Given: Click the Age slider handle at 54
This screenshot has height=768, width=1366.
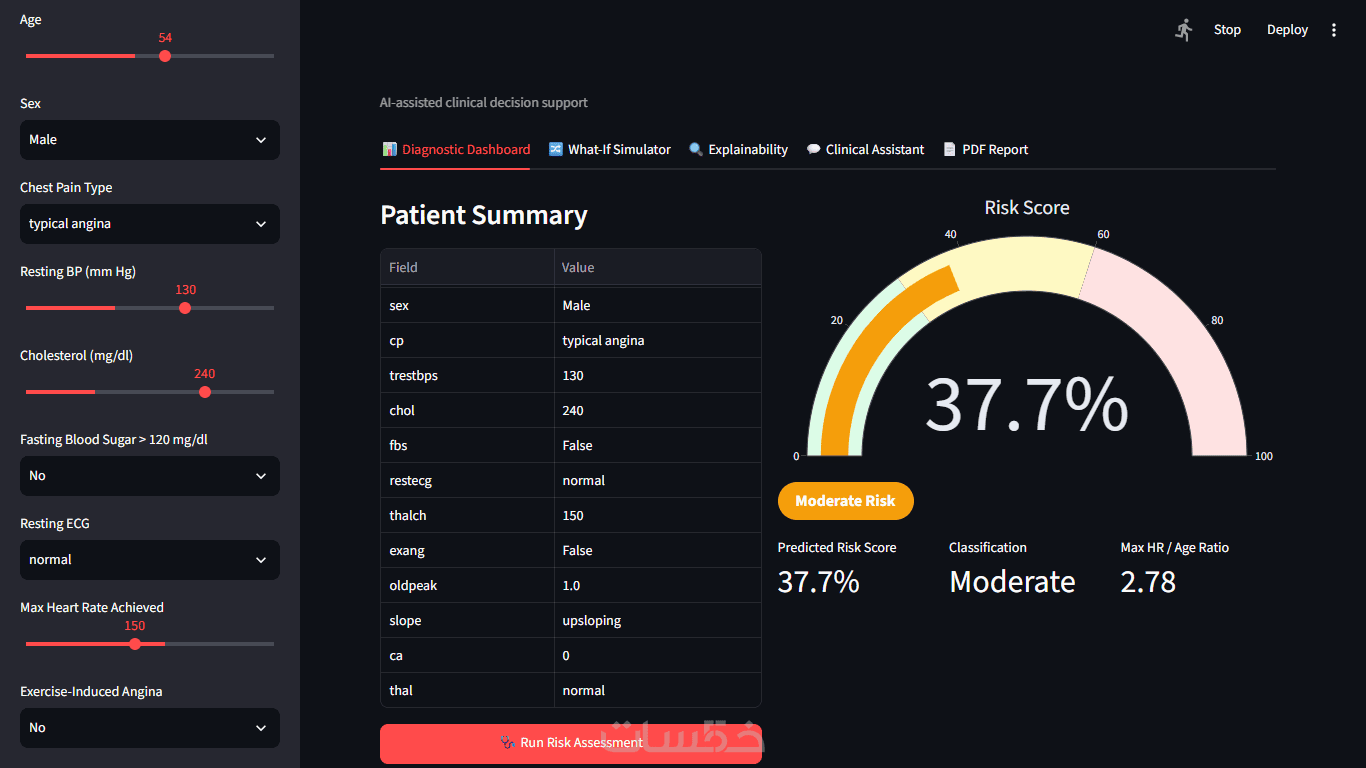Looking at the screenshot, I should point(165,56).
